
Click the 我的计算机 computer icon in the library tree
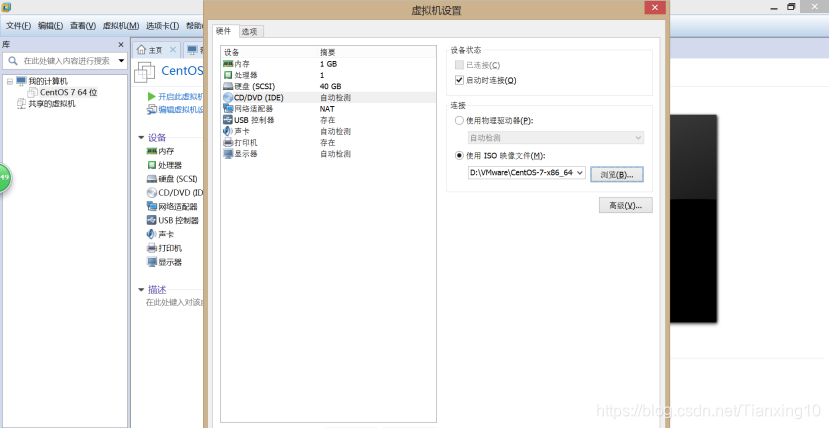[21, 81]
